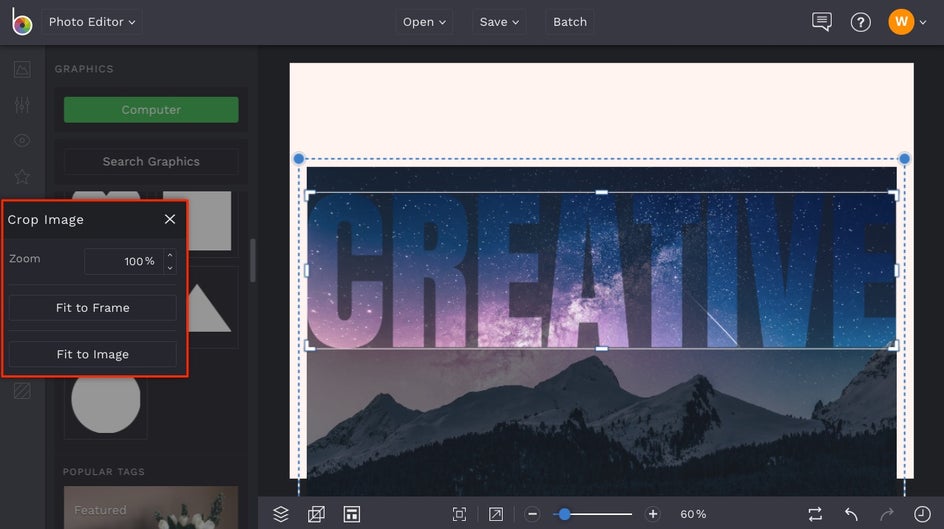Image resolution: width=944 pixels, height=529 pixels.
Task: Open the Image Manager sidebar icon
Action: tap(22, 69)
